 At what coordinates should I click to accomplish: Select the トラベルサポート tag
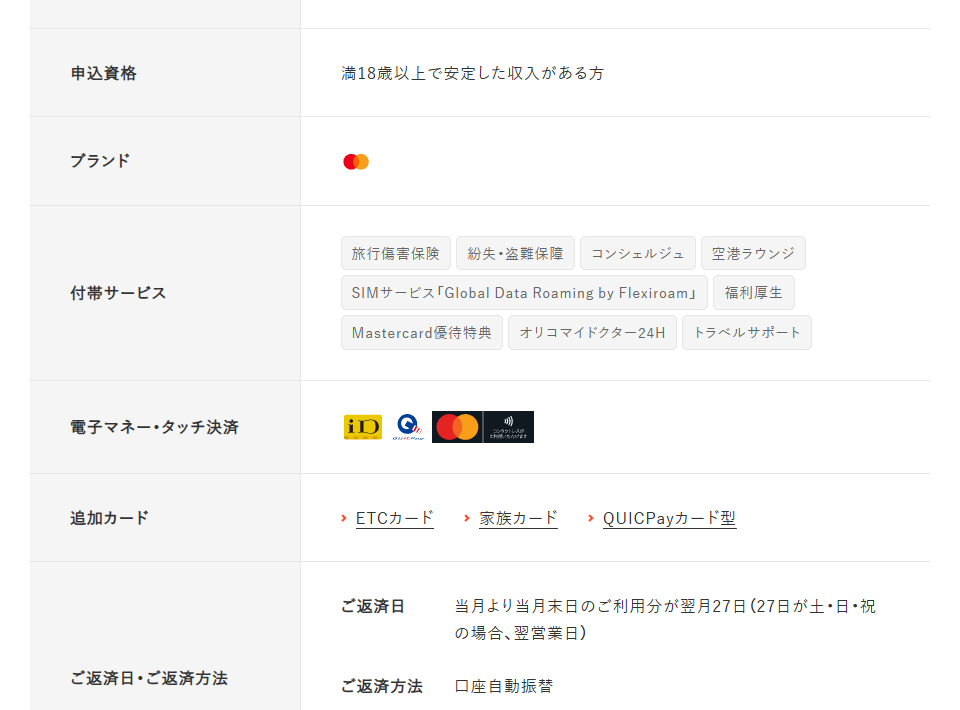click(x=747, y=332)
